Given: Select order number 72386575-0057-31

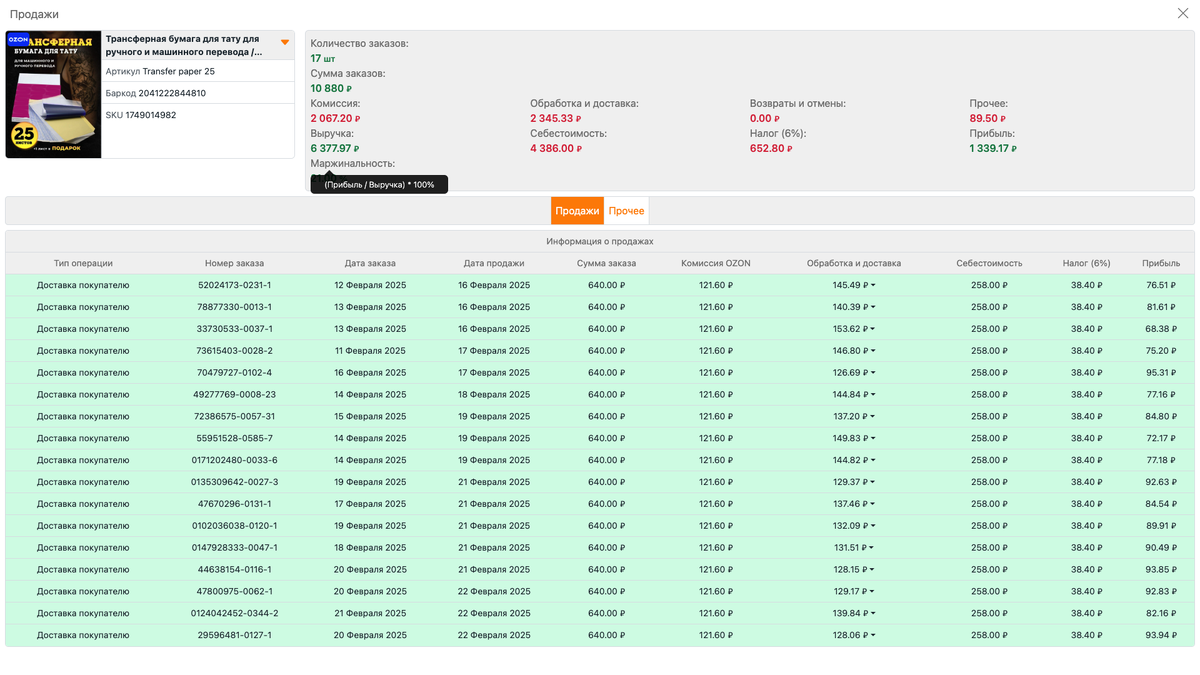Looking at the screenshot, I should 235,416.
